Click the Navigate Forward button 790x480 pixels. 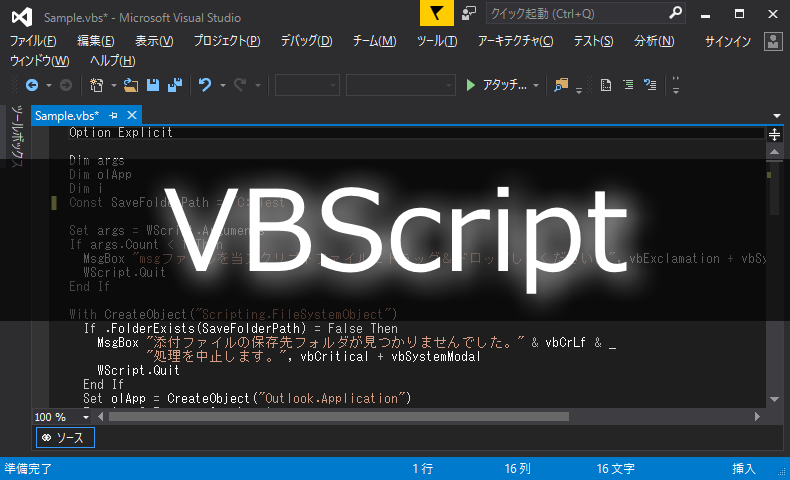[65, 85]
